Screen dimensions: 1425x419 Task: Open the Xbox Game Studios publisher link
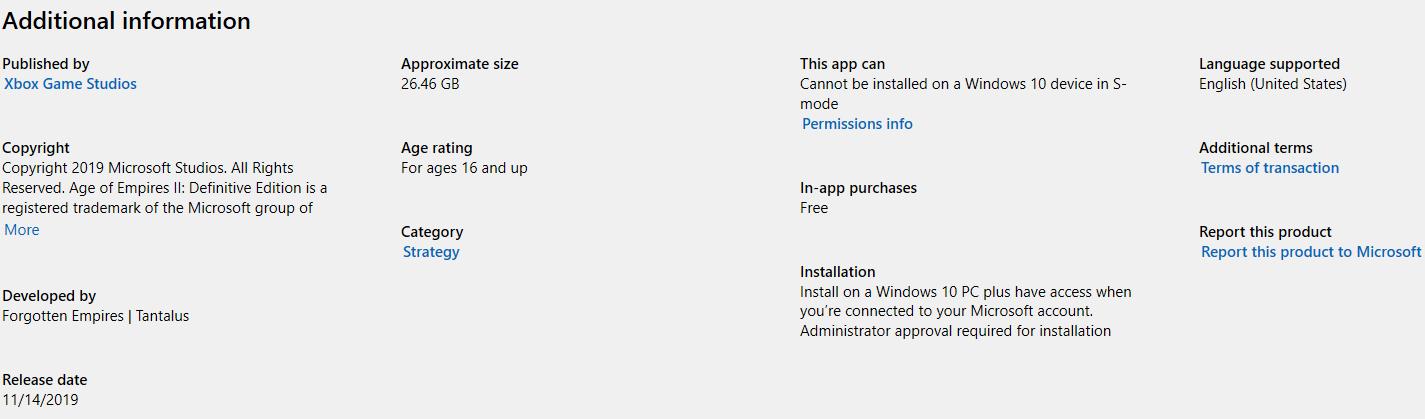click(x=70, y=84)
